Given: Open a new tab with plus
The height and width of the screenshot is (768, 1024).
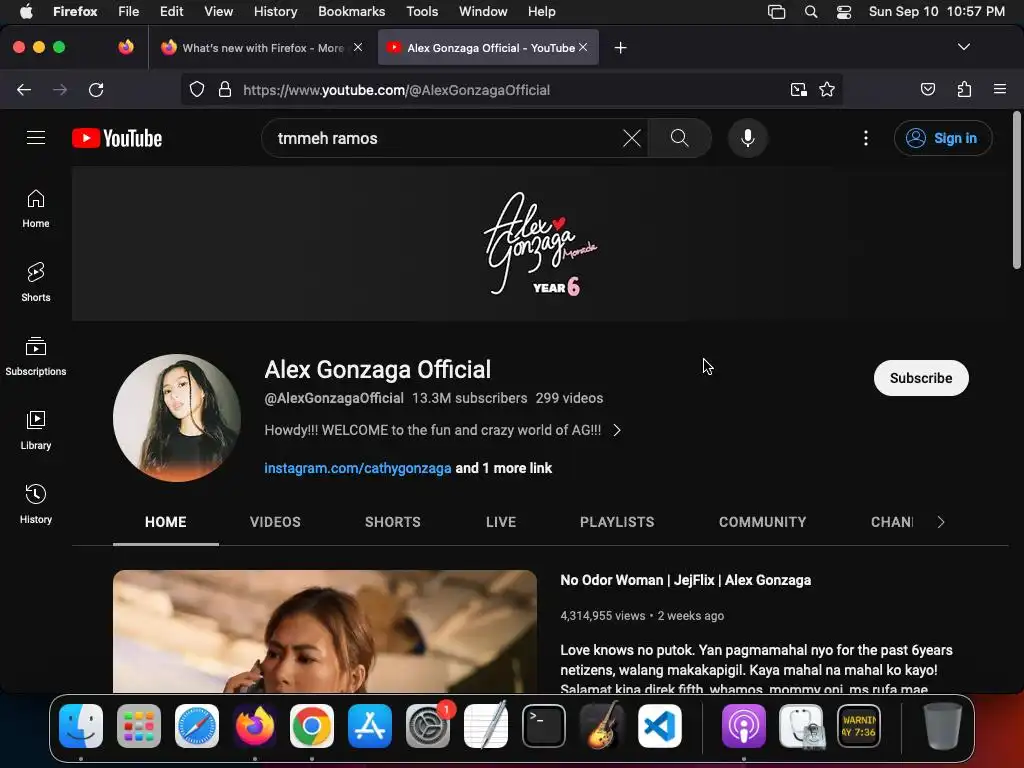Looking at the screenshot, I should pyautogui.click(x=620, y=48).
